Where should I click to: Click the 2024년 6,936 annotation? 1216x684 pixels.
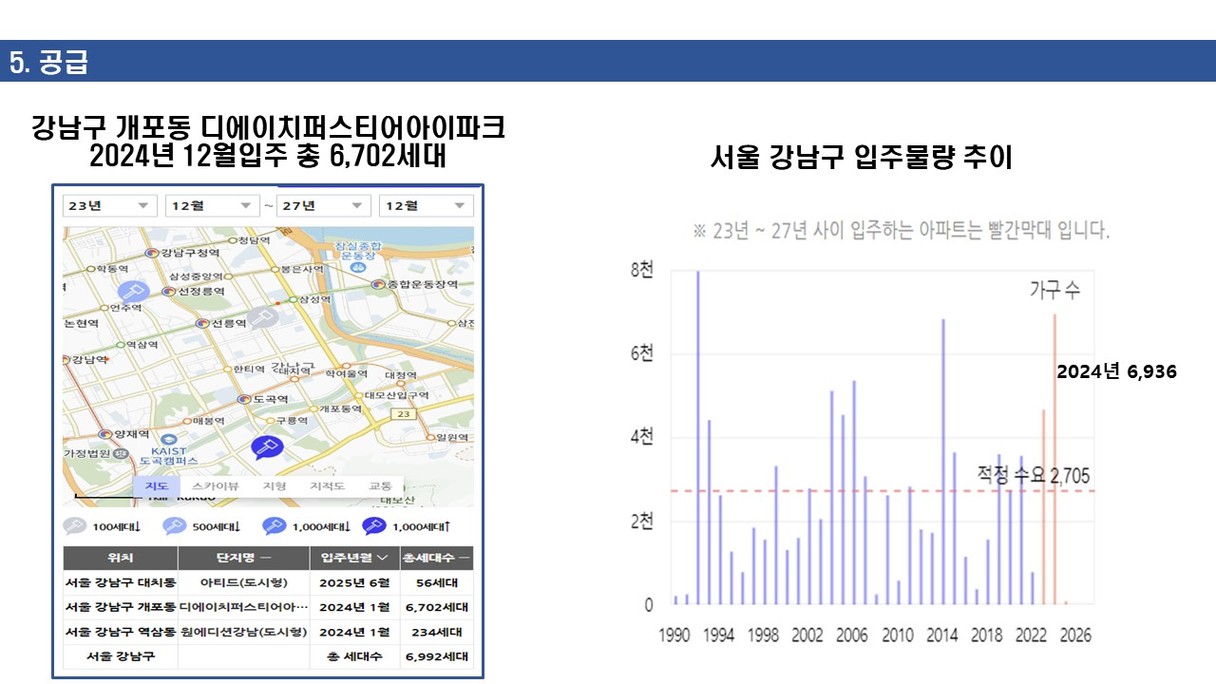[x=1117, y=371]
